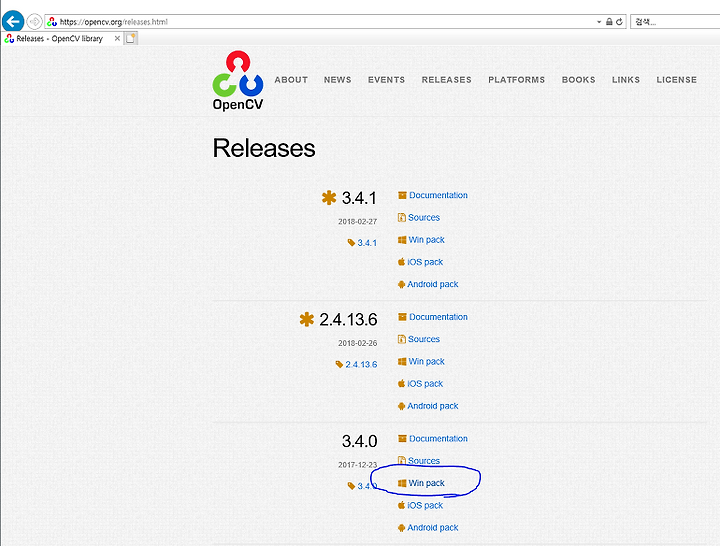Image resolution: width=720 pixels, height=546 pixels.
Task: Click the Windows icon for 3.4.1 Win pack
Action: coord(402,240)
